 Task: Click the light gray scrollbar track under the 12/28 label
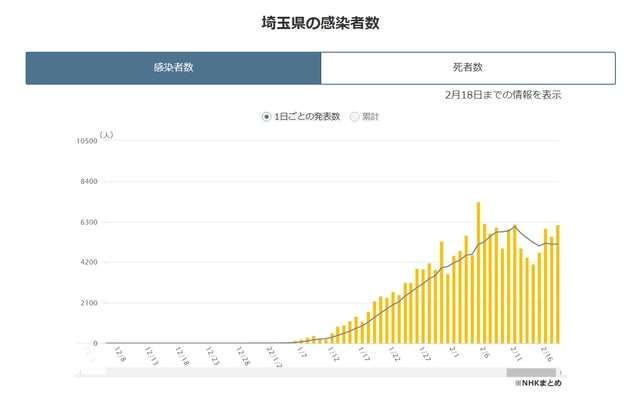(x=243, y=372)
